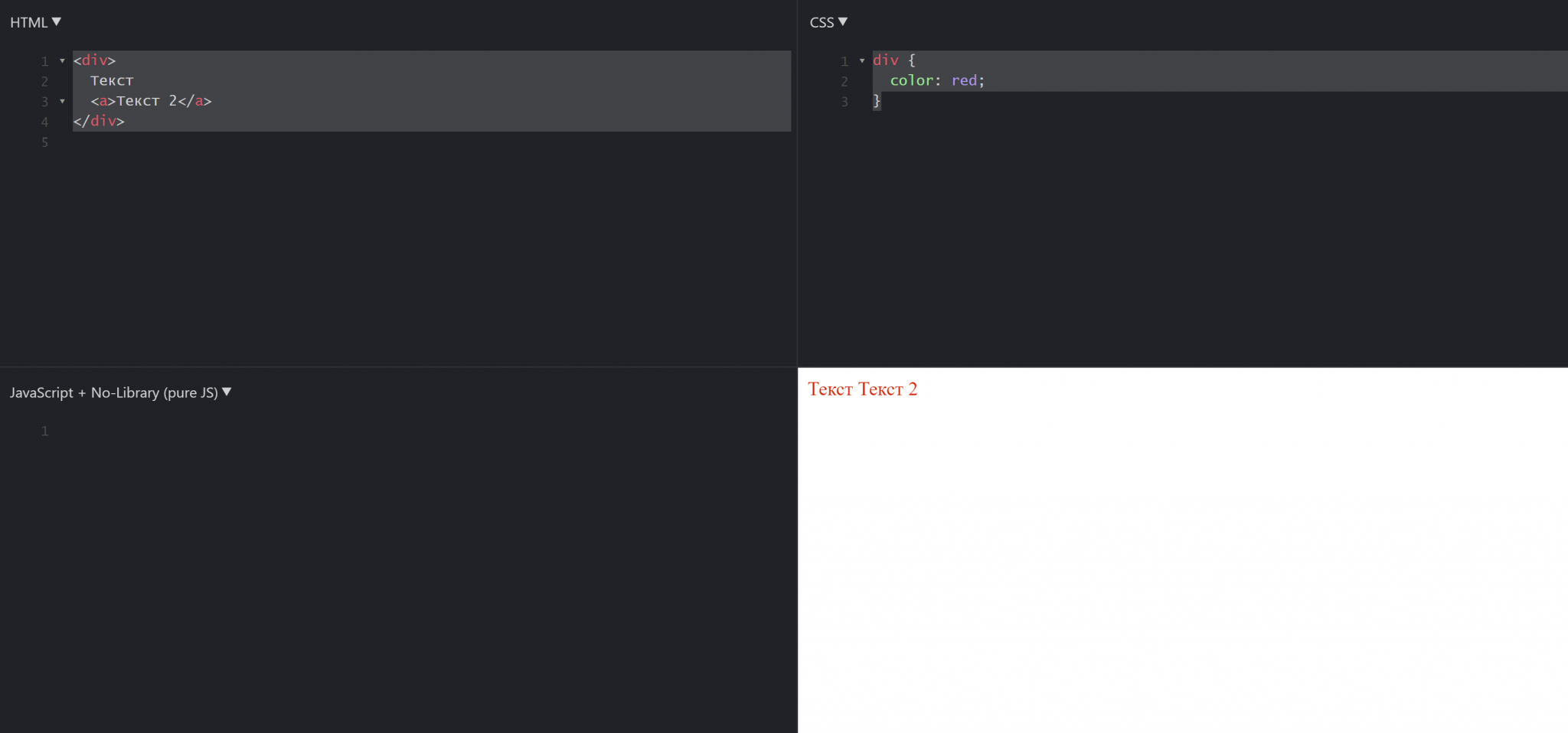Collapse the div fold arrow on HTML line 1

tap(62, 60)
